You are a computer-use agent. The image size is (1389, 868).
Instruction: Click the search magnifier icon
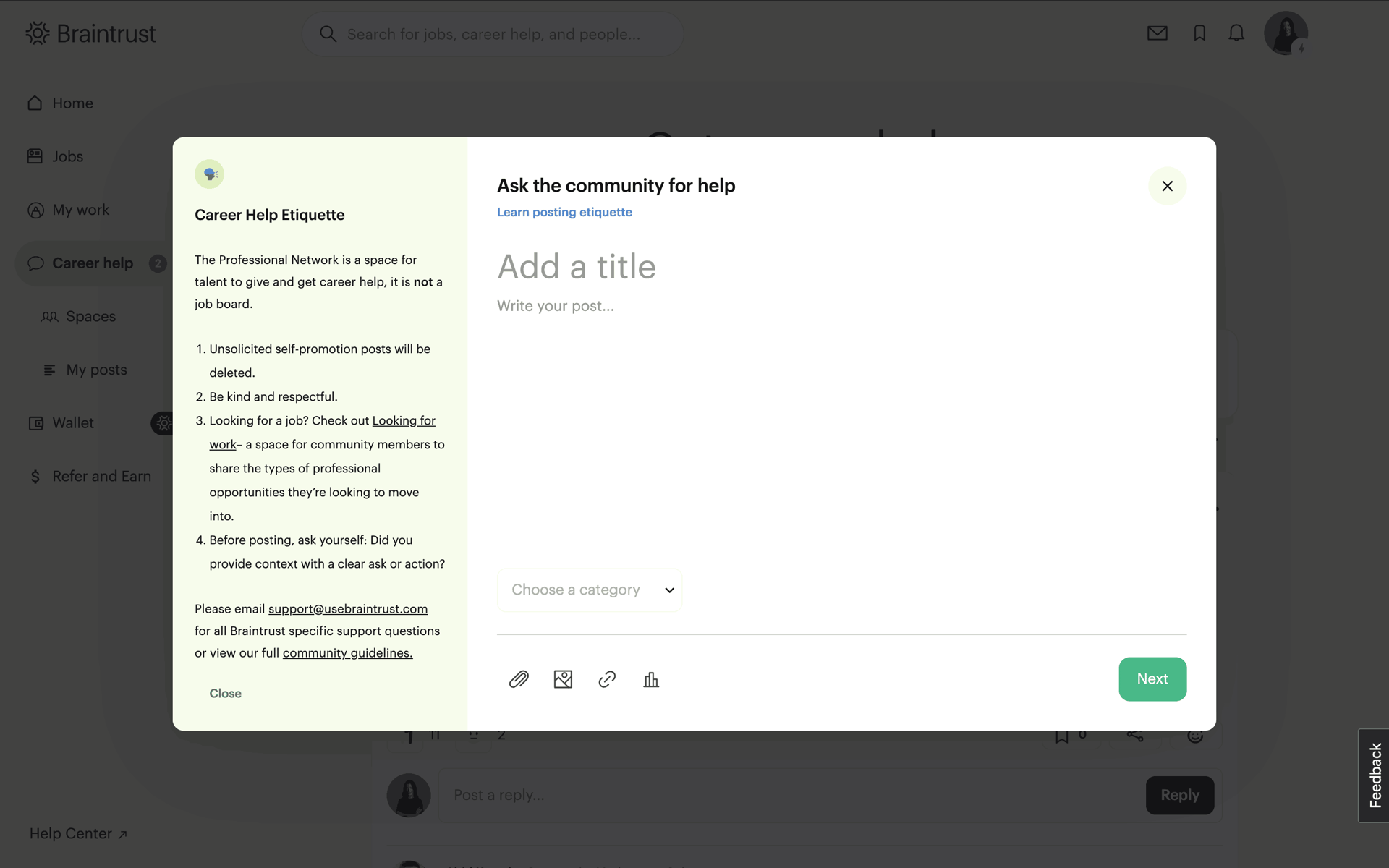coord(328,34)
